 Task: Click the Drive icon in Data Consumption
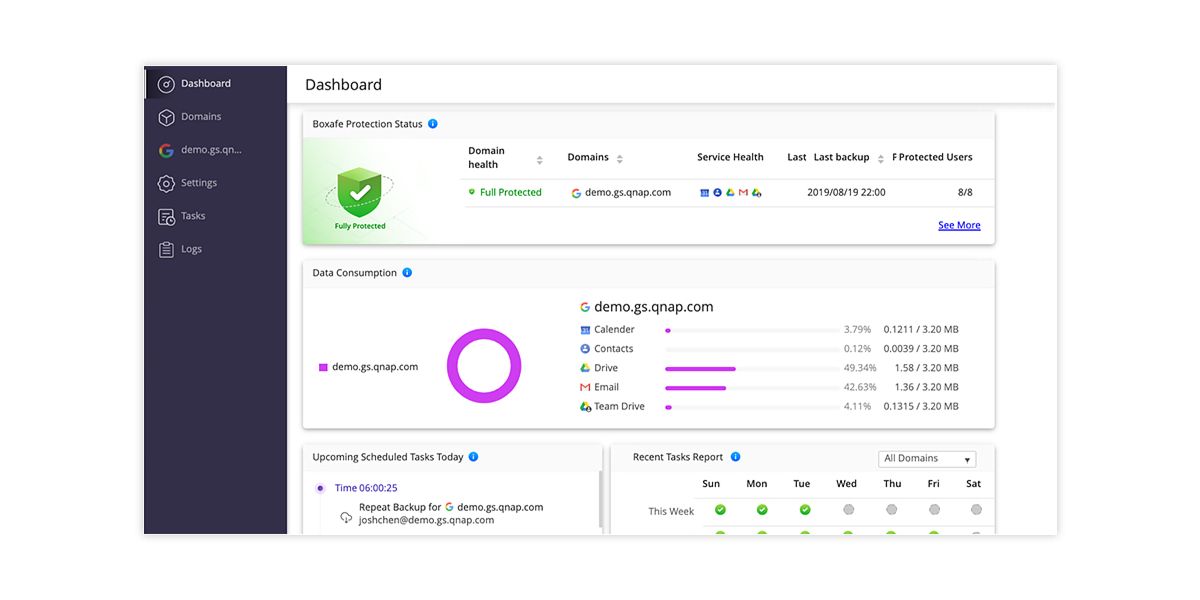pos(586,368)
